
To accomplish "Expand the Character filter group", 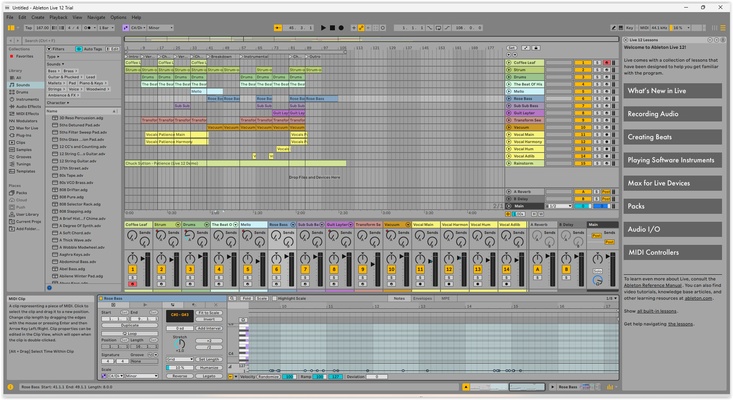I will pyautogui.click(x=57, y=103).
